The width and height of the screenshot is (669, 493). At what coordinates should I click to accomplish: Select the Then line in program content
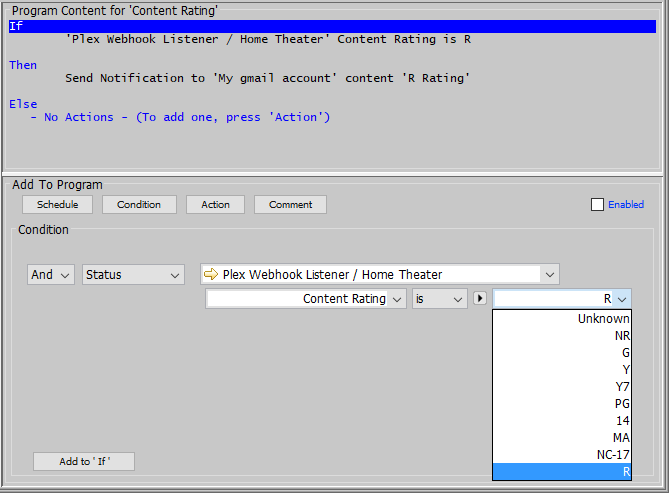pos(23,65)
